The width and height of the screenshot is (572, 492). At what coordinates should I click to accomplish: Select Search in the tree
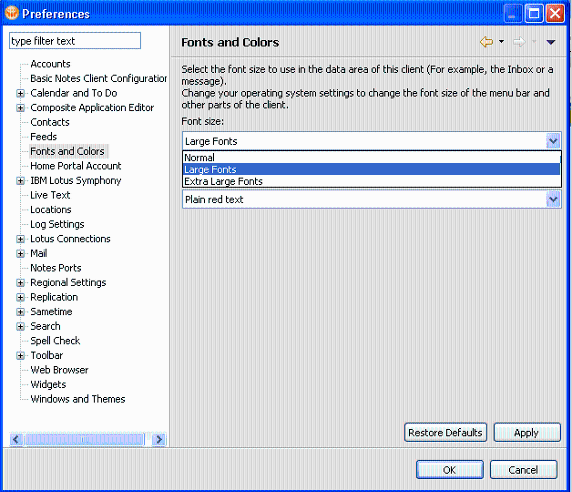(x=45, y=326)
